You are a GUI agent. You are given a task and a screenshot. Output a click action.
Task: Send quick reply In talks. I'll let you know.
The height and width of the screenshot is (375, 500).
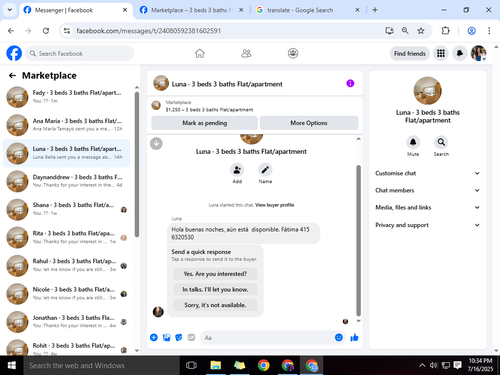(215, 289)
